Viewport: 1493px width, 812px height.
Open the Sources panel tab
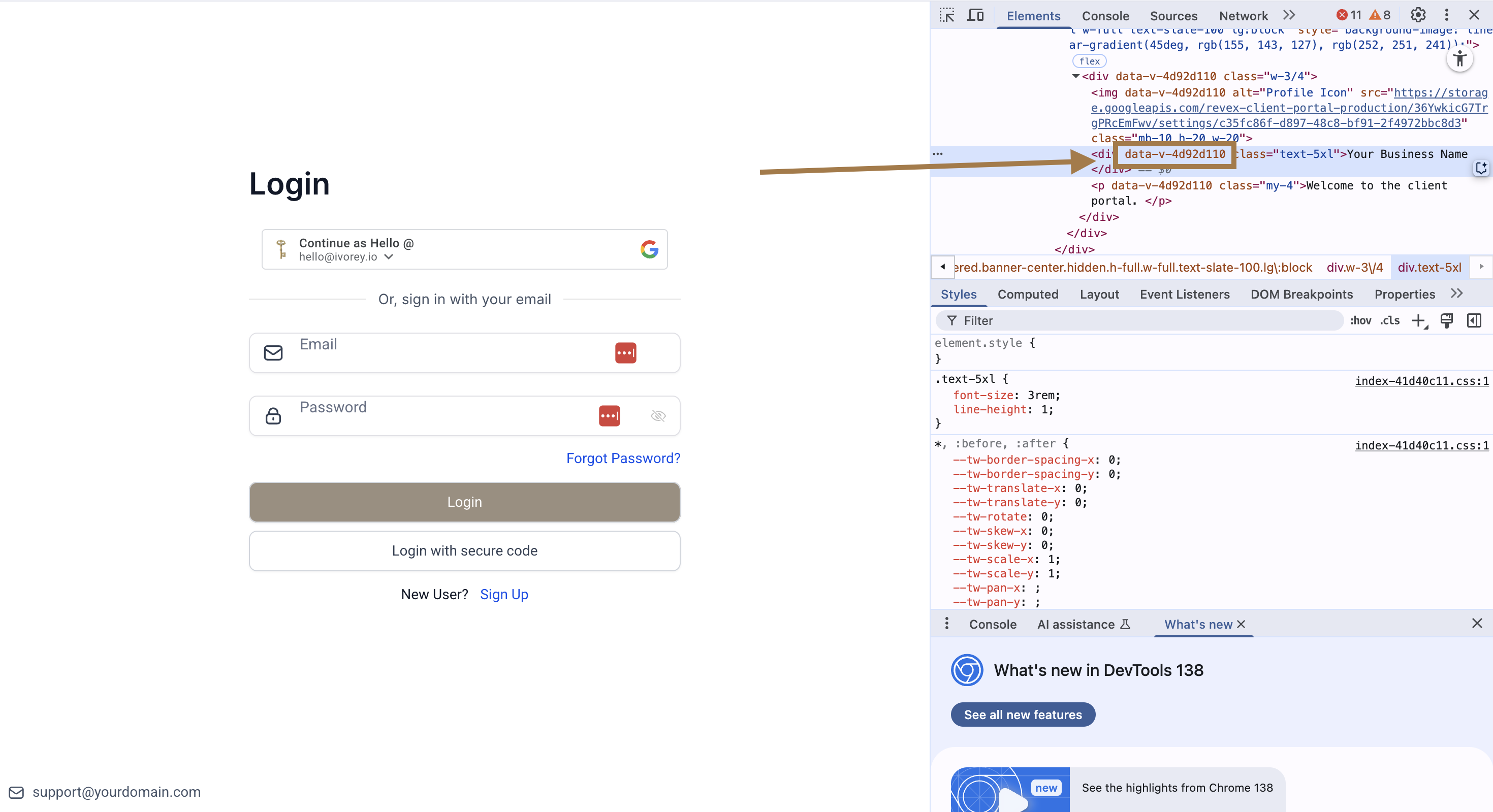pyautogui.click(x=1173, y=16)
